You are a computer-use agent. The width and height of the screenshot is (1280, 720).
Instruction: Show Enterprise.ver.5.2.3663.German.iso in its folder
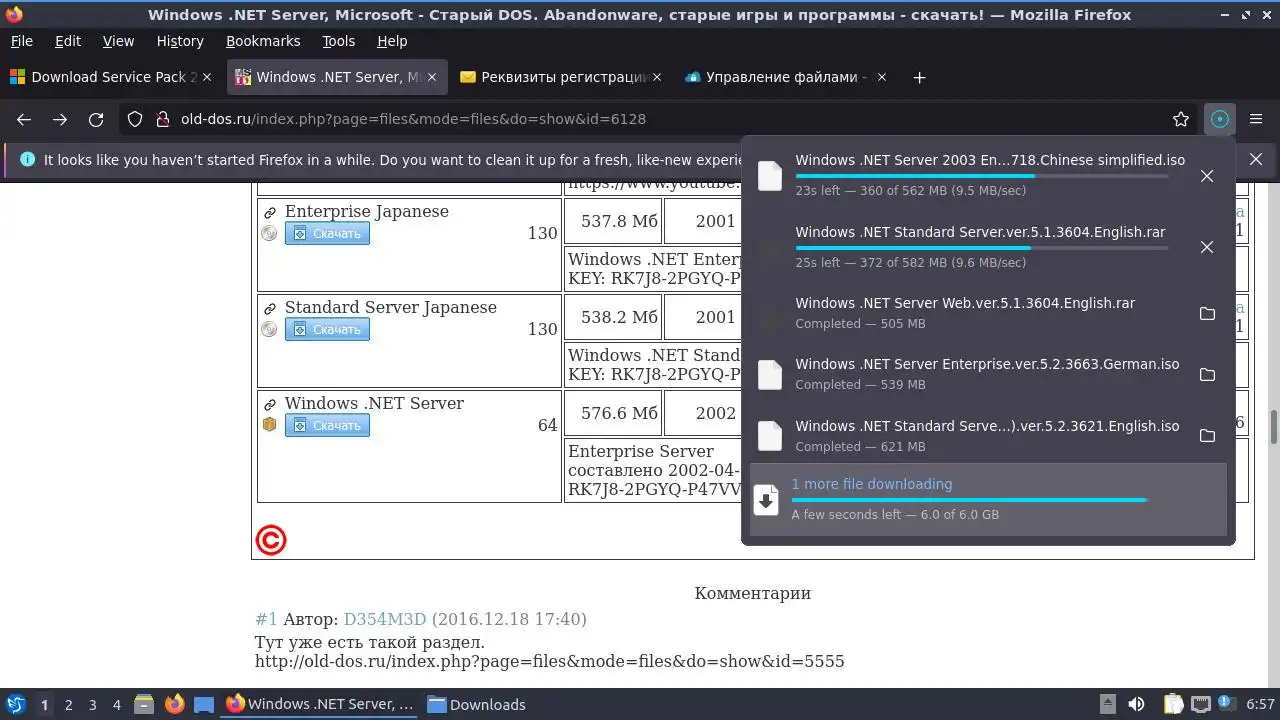point(1207,375)
